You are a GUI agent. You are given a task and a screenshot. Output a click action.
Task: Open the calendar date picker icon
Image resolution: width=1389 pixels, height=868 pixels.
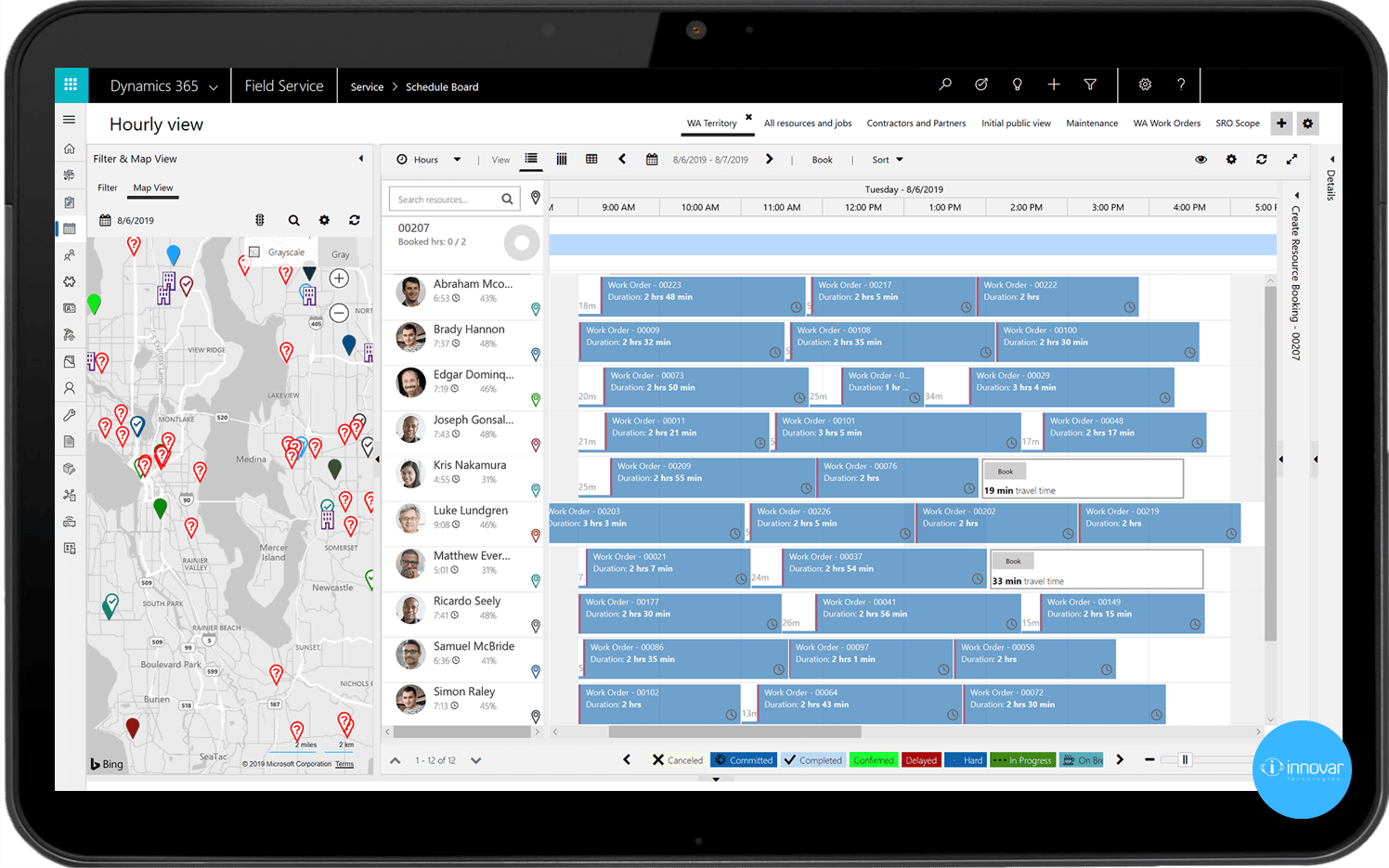pos(652,159)
